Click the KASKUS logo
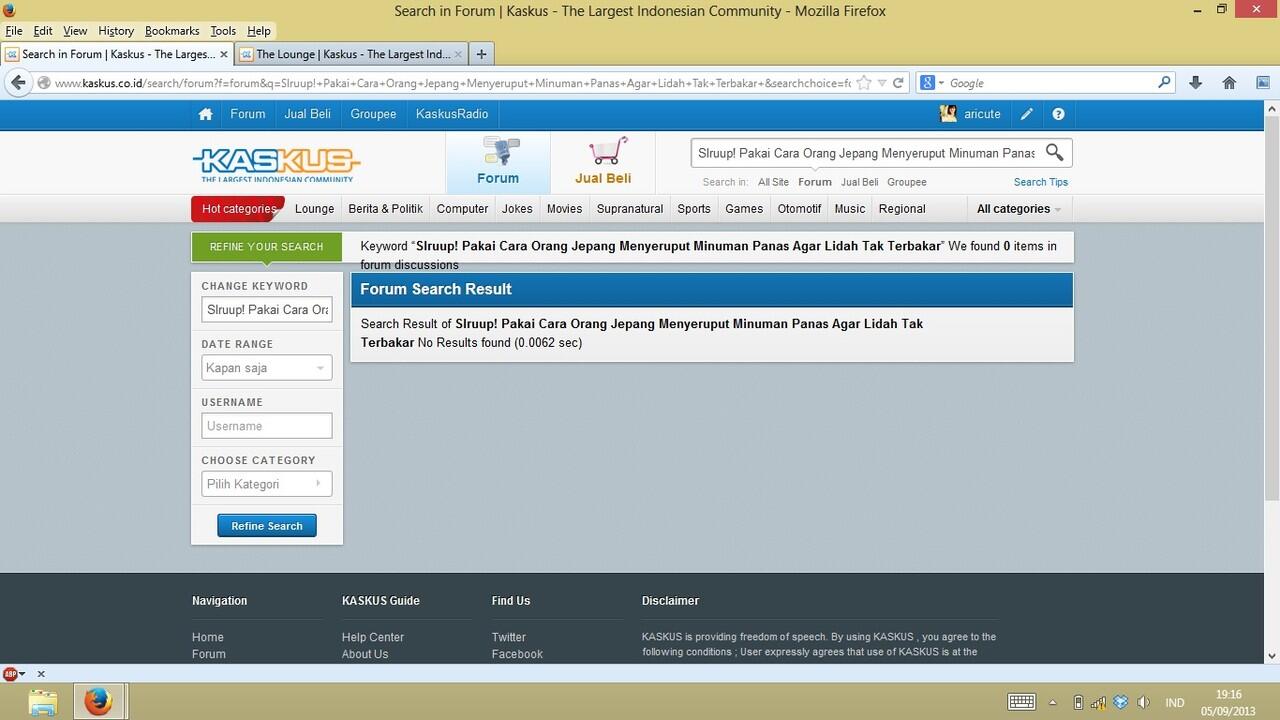Image resolution: width=1280 pixels, height=720 pixels. pyautogui.click(x=276, y=164)
